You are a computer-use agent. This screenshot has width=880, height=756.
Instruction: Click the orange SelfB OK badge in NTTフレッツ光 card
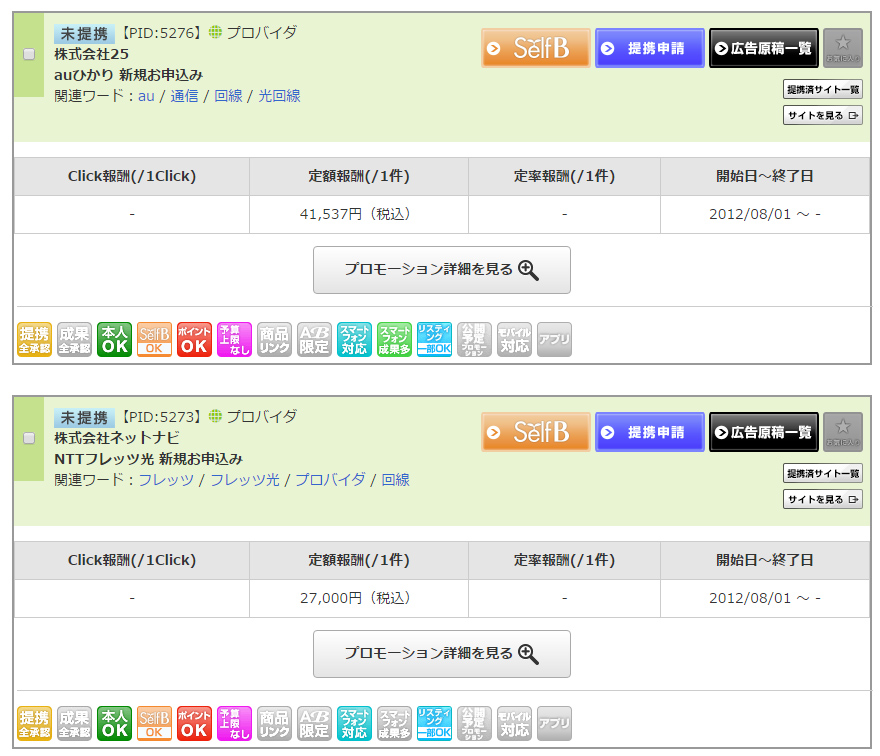tap(154, 724)
